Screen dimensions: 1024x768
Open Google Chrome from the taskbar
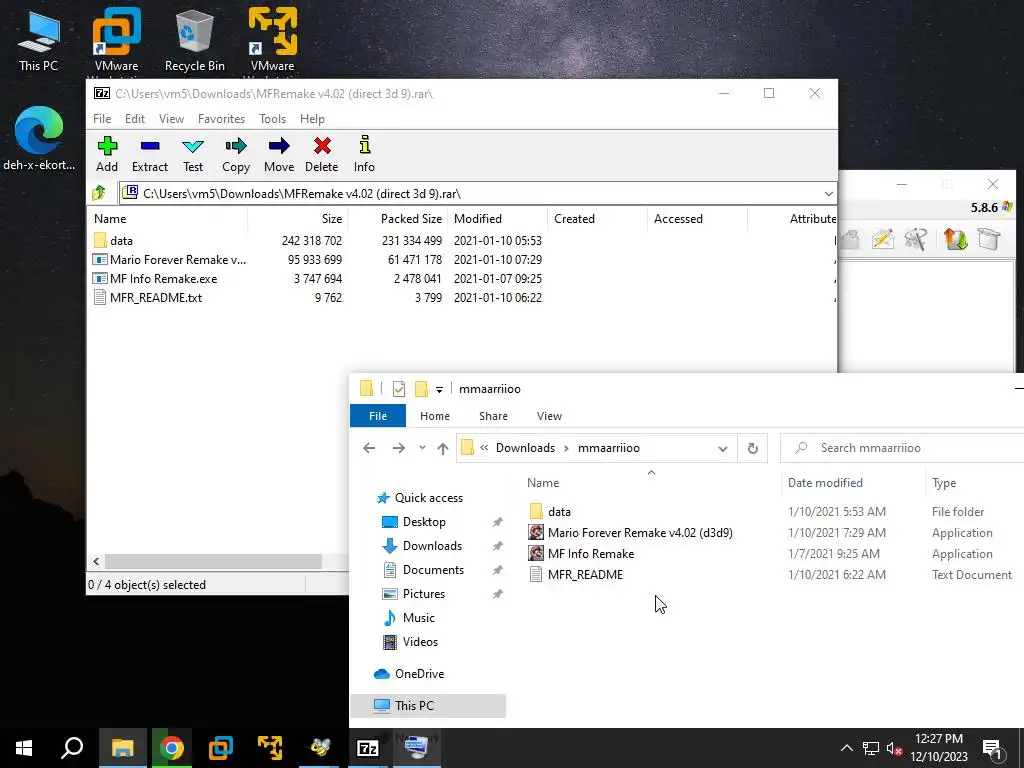click(172, 748)
